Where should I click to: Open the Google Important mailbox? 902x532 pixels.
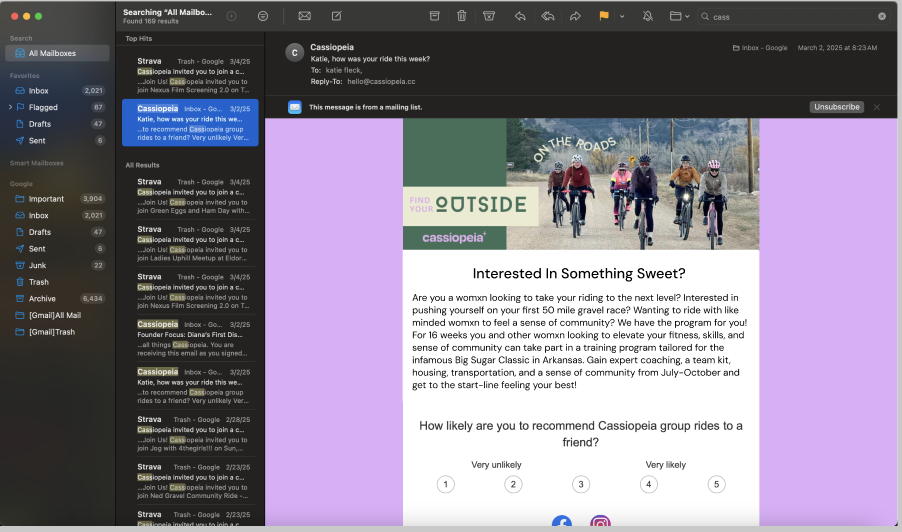coord(57,198)
